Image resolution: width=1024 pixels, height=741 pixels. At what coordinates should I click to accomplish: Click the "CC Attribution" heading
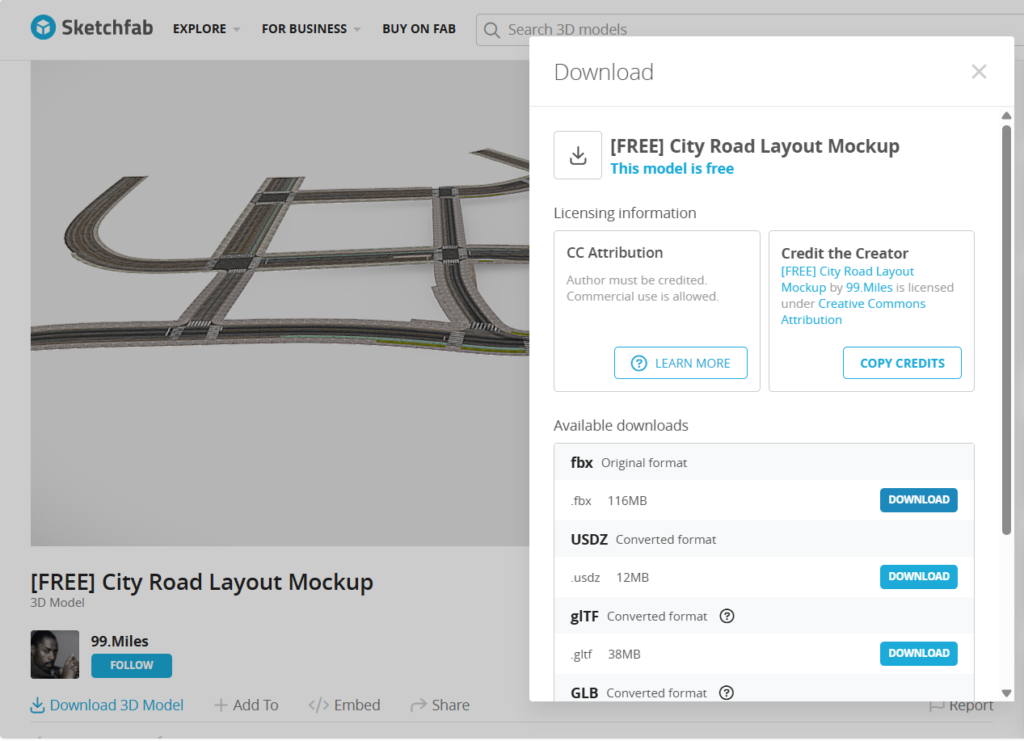click(x=614, y=253)
